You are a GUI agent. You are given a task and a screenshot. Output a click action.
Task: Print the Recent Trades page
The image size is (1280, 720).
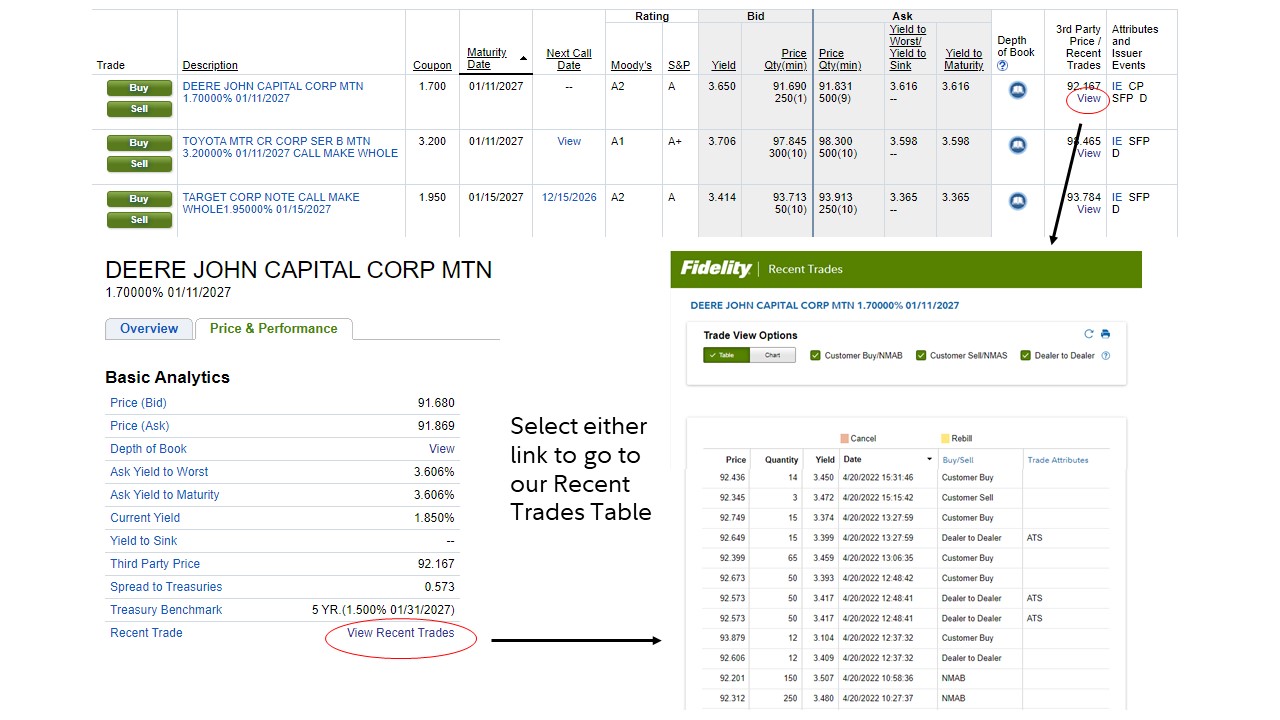pyautogui.click(x=1105, y=334)
